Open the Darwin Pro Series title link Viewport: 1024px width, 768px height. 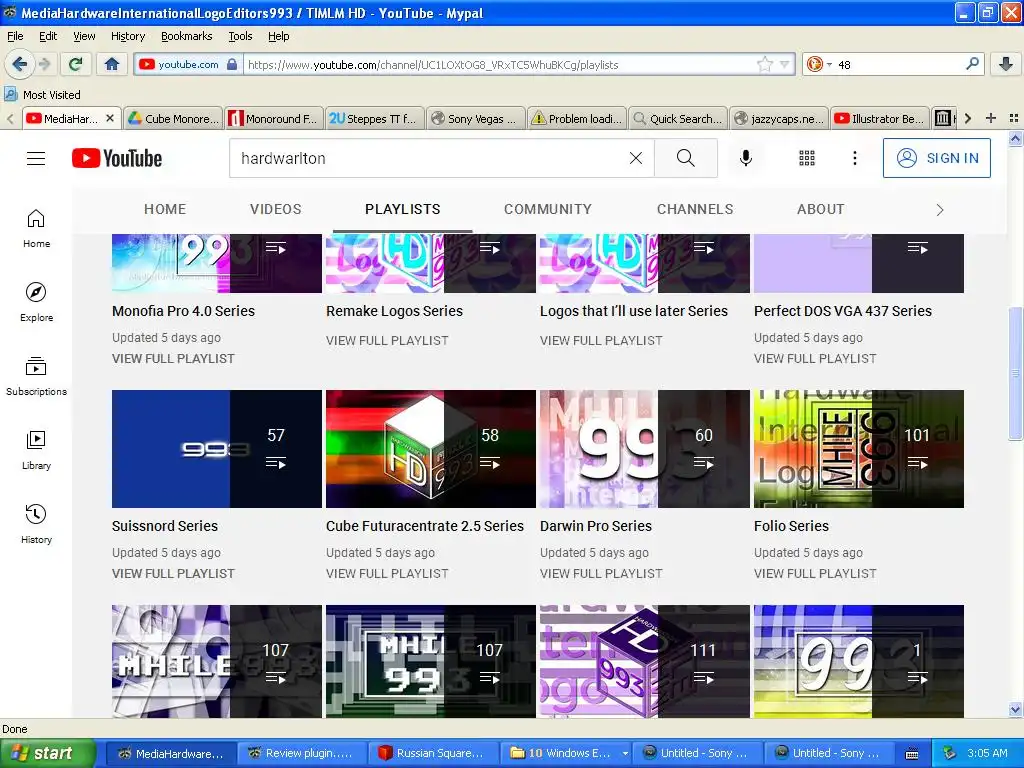tap(596, 526)
